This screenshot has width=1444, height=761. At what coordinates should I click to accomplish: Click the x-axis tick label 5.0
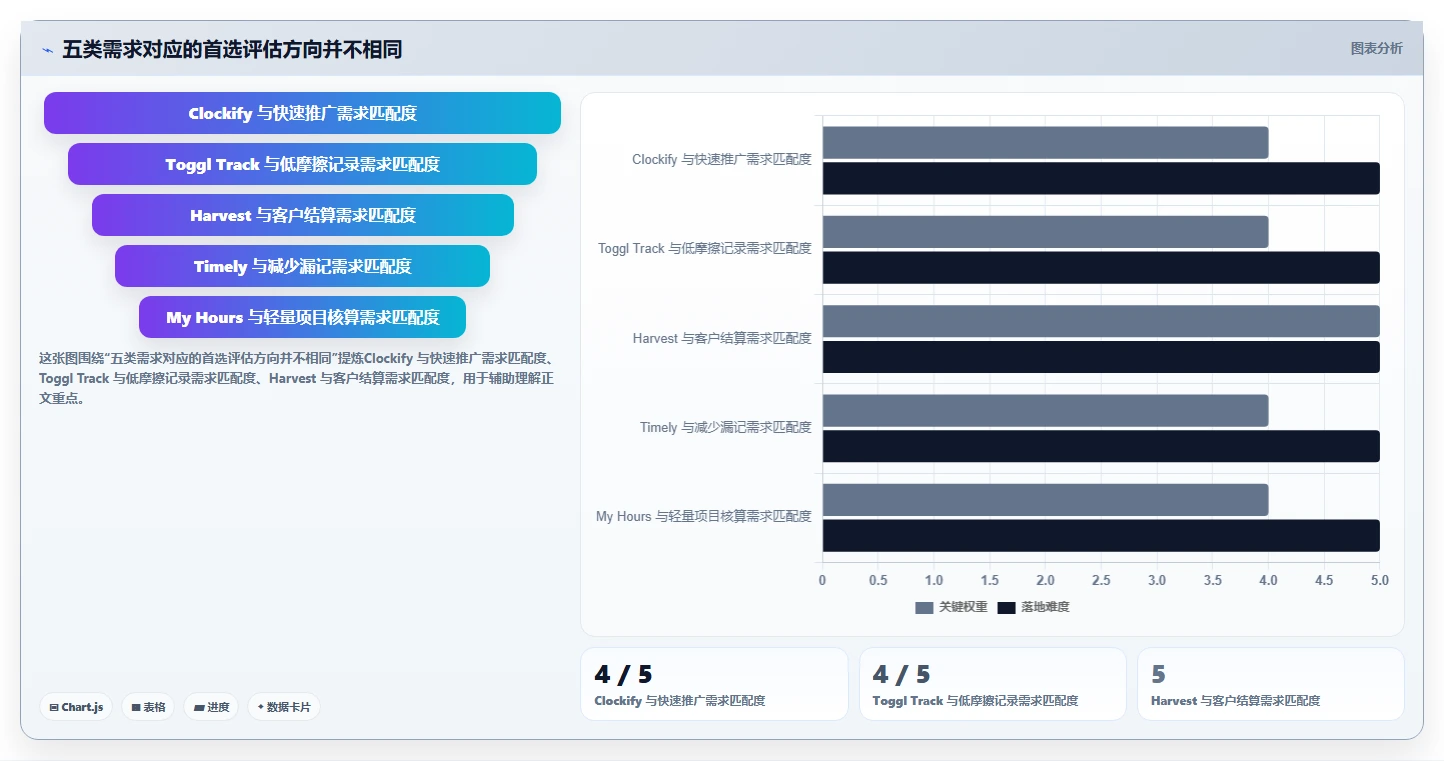pos(1379,580)
